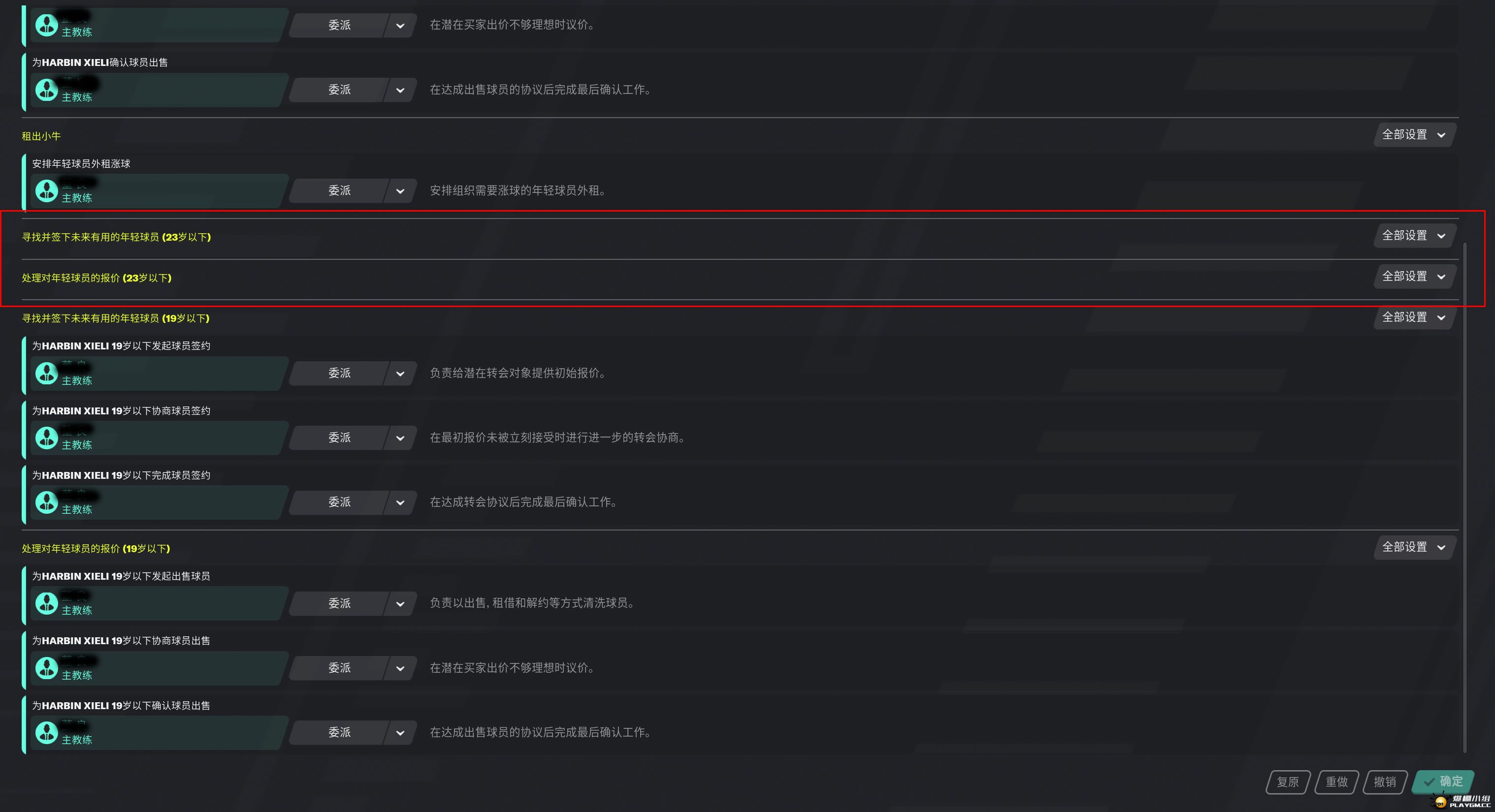Screen dimensions: 1495x812
Task: Click staff avatar under 19岁以下协商球员签约
Action: click(46, 437)
